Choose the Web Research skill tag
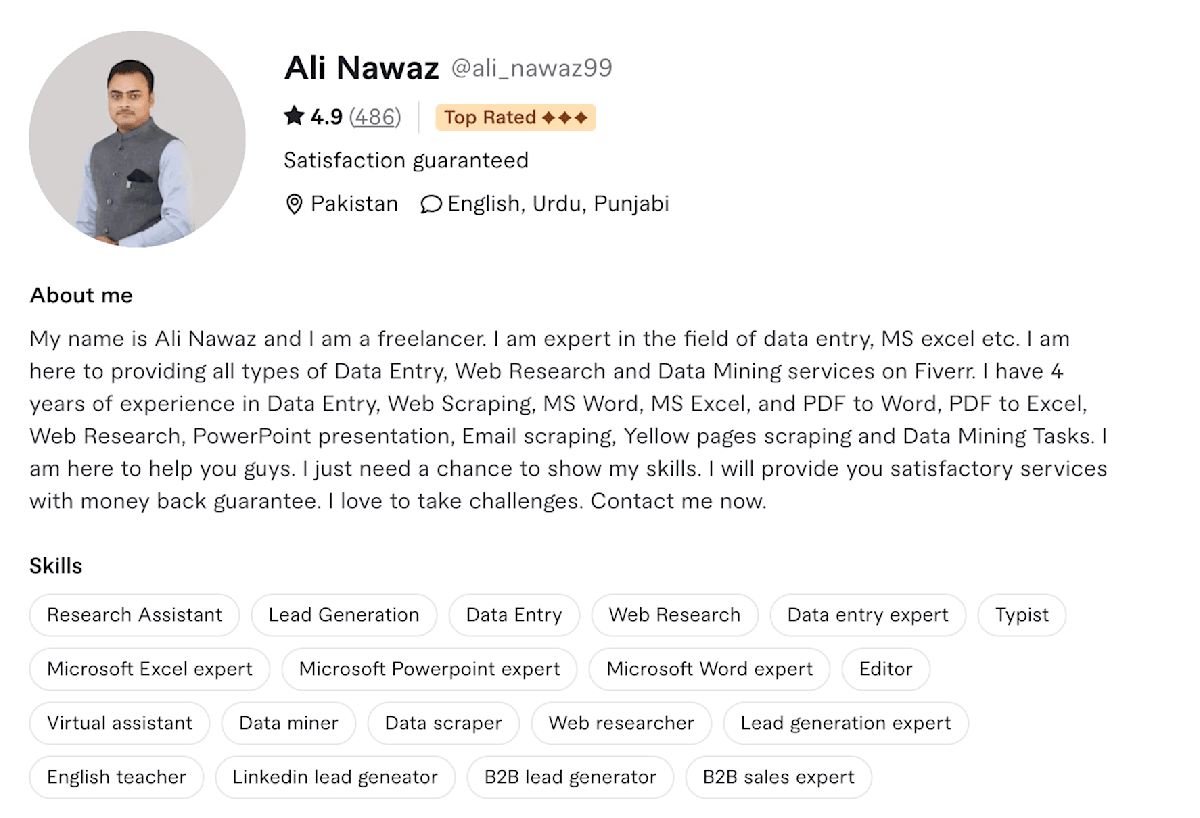1200x818 pixels. tap(674, 615)
